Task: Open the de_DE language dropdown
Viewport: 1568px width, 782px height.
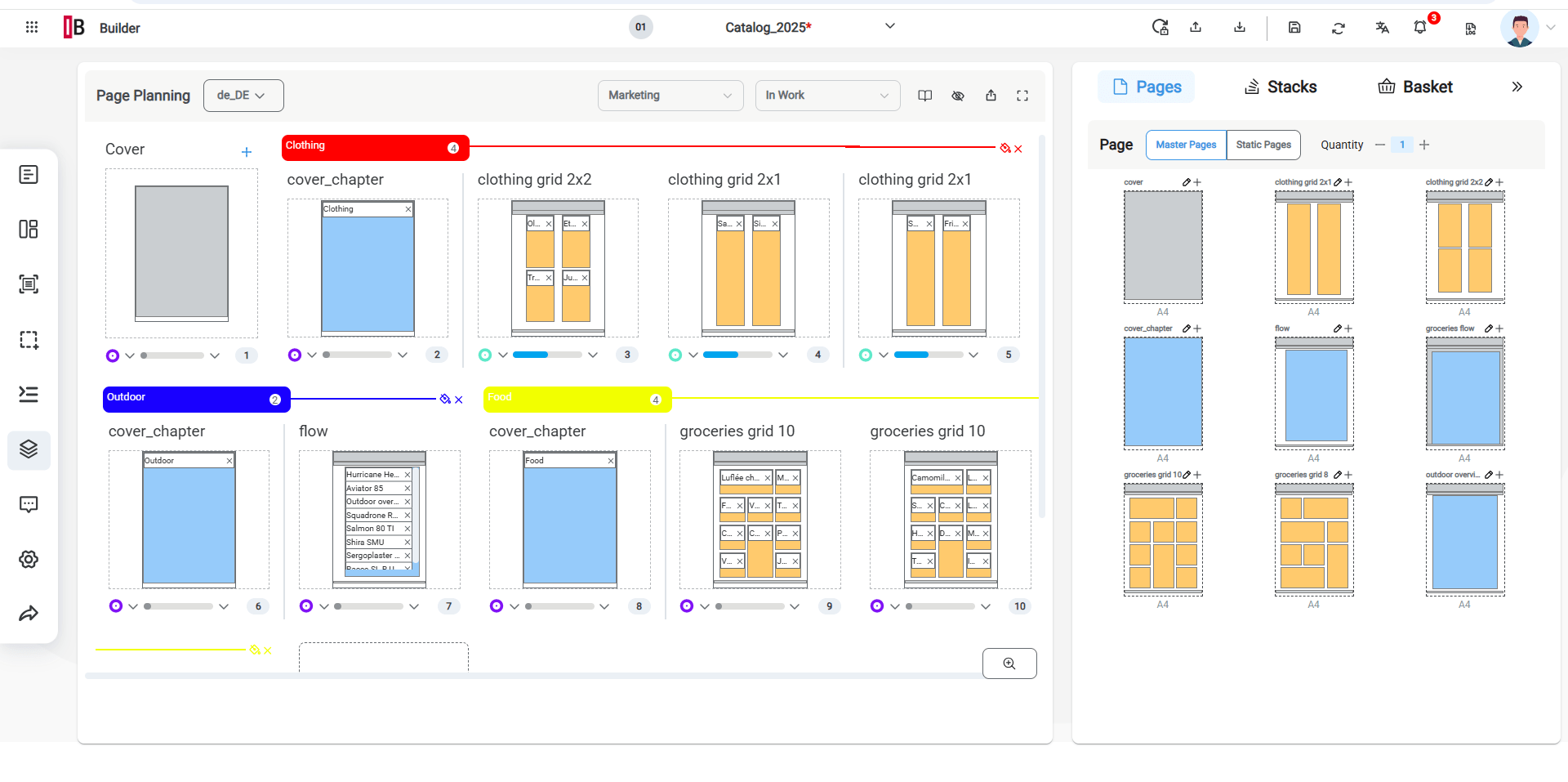Action: [x=243, y=95]
